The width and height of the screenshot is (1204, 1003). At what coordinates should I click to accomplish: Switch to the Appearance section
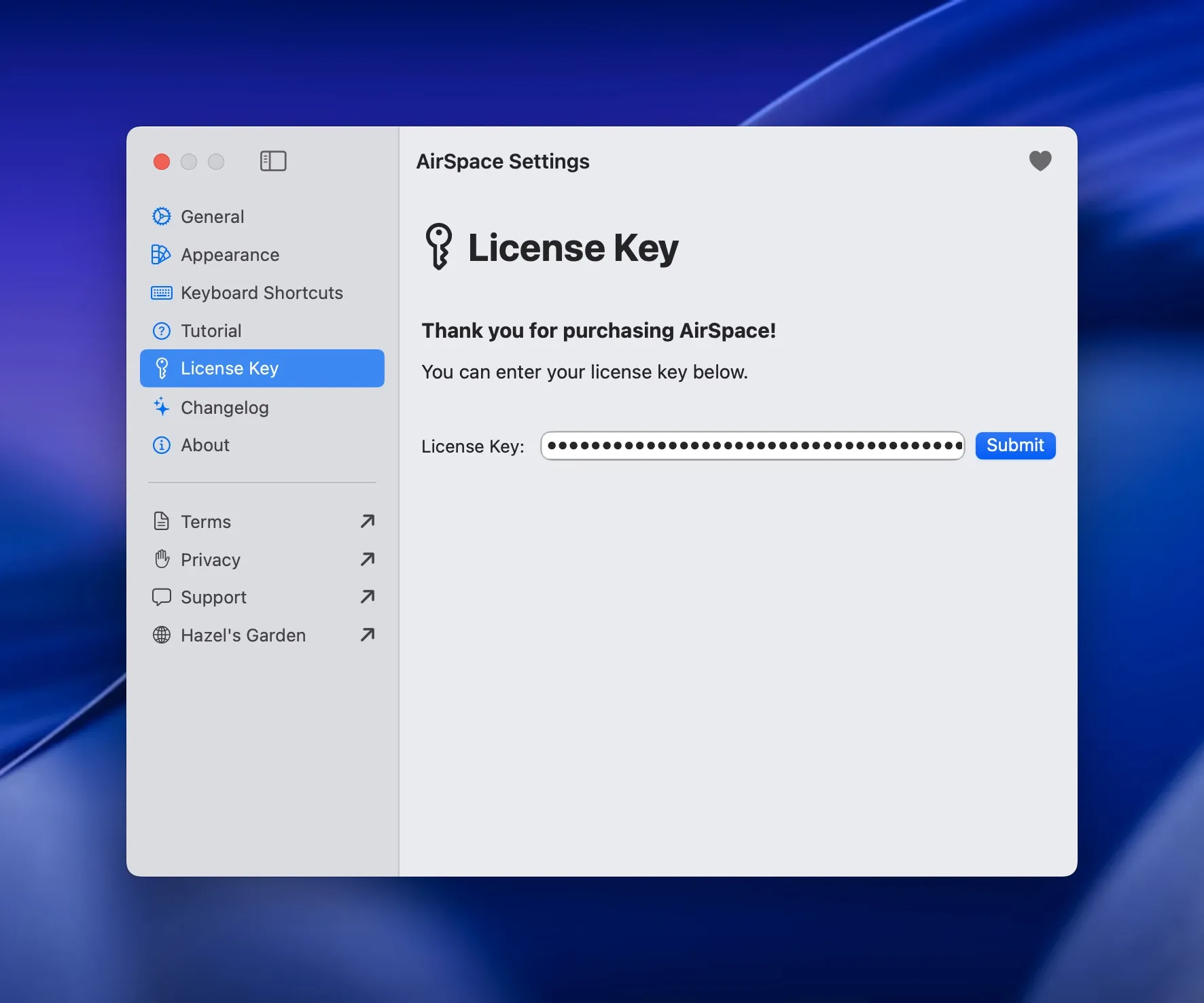click(x=262, y=254)
